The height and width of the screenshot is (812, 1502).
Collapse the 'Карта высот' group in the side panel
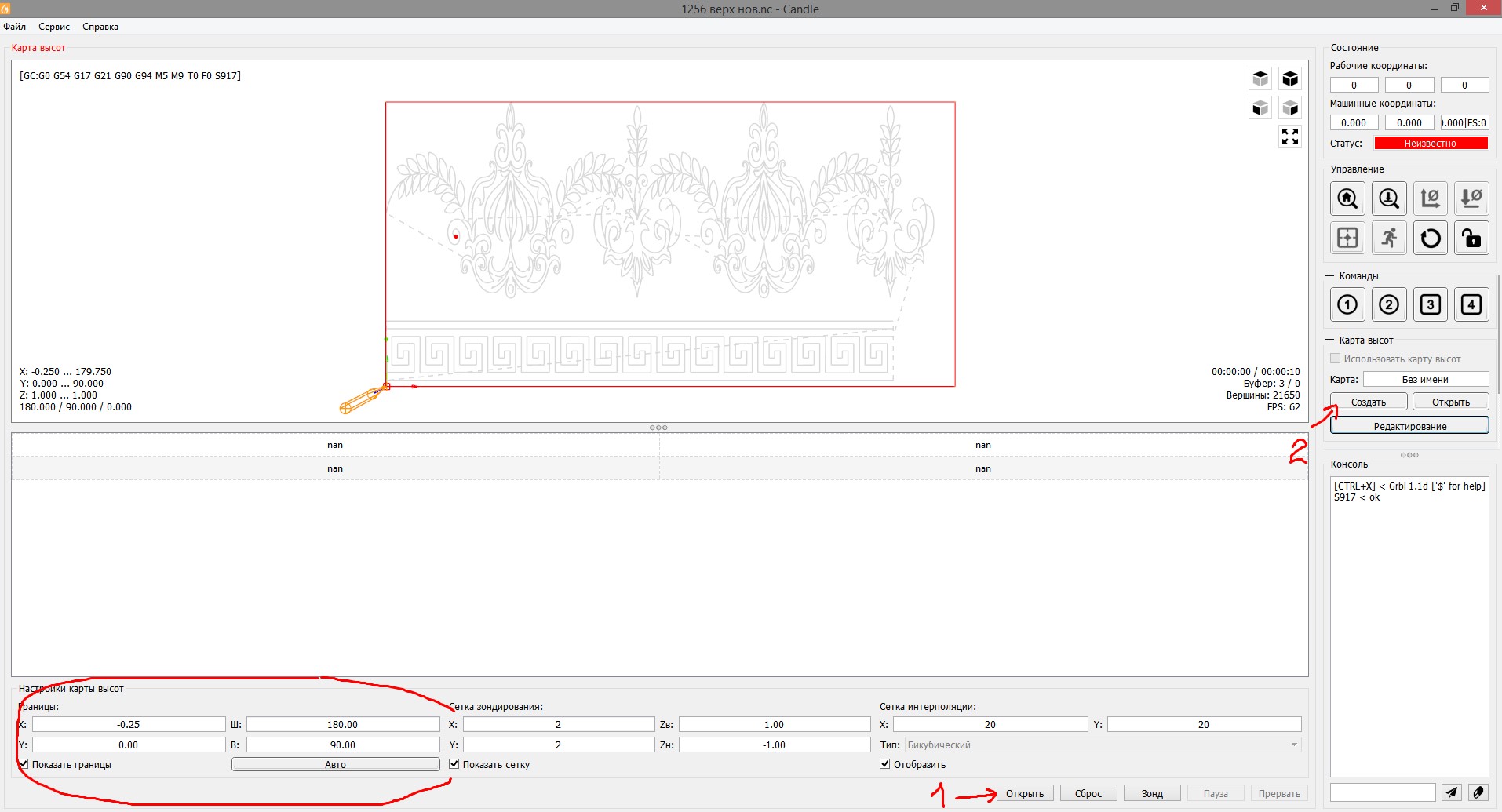click(1329, 340)
